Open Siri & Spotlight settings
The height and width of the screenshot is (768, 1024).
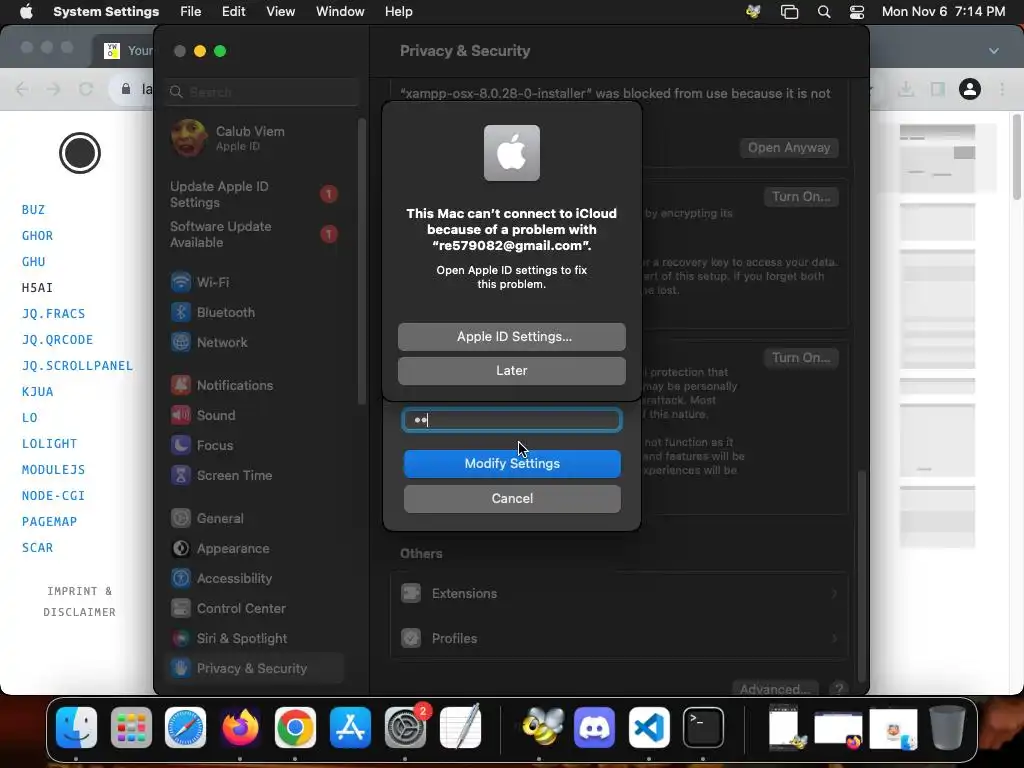click(242, 639)
